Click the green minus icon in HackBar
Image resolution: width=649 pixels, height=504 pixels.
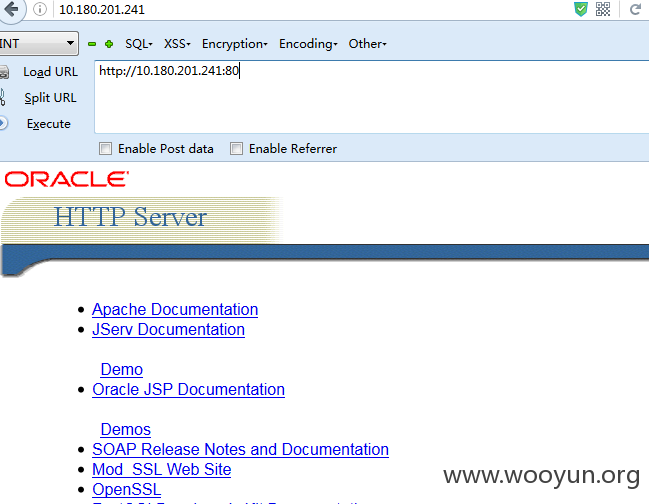click(x=92, y=44)
